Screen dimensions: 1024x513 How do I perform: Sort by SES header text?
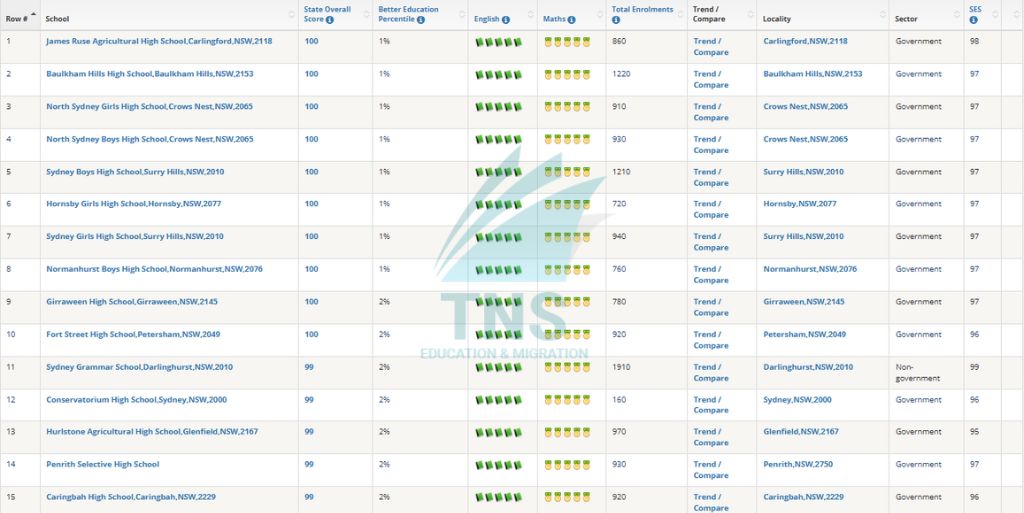(975, 10)
